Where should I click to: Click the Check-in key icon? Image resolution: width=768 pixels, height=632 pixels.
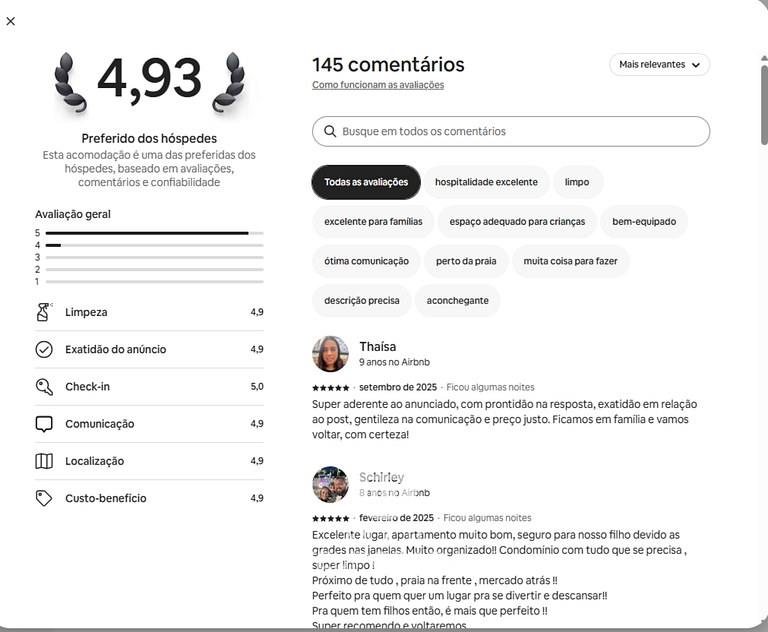(44, 387)
